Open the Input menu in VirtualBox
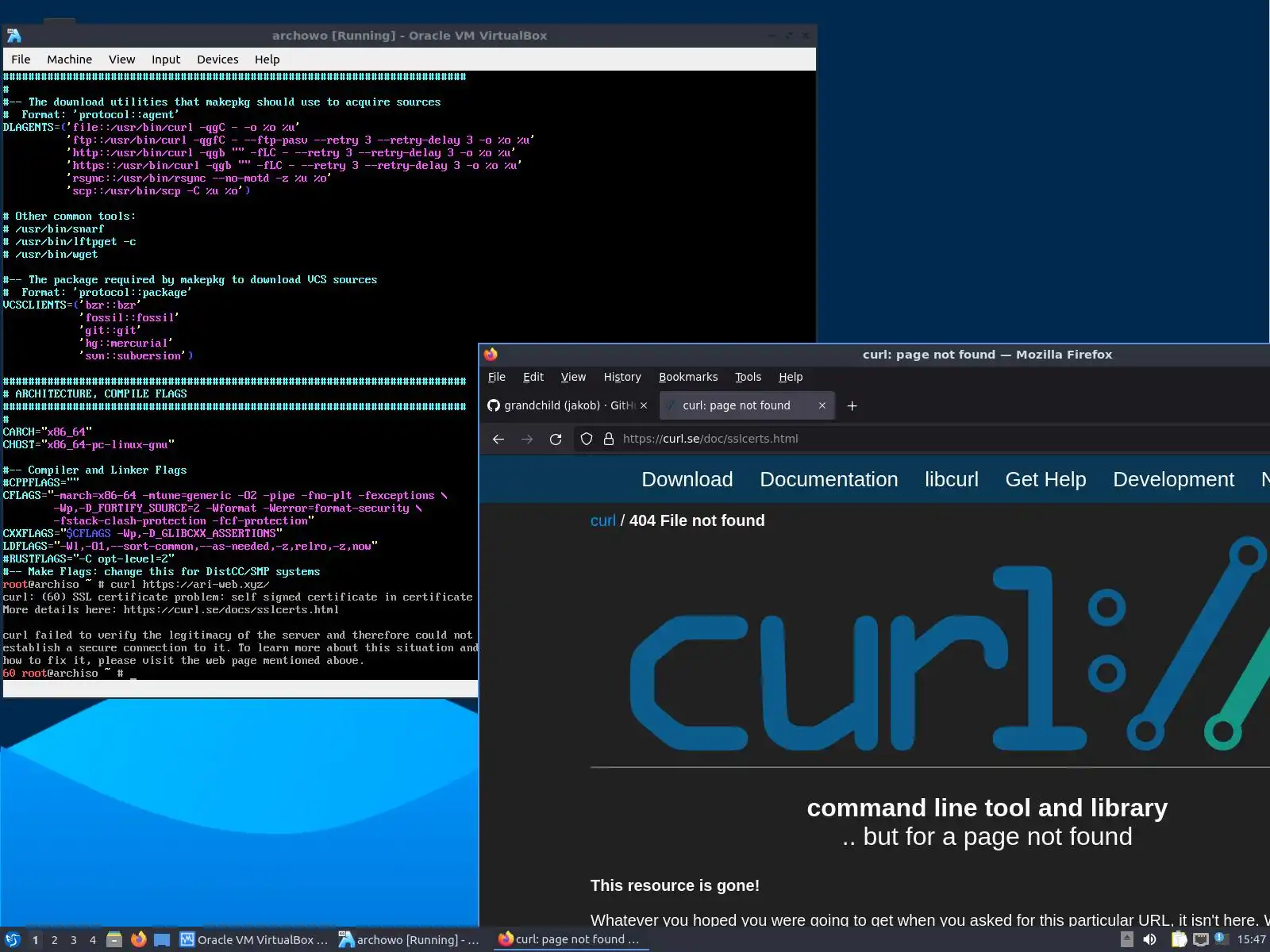Viewport: 1270px width, 952px height. point(166,59)
